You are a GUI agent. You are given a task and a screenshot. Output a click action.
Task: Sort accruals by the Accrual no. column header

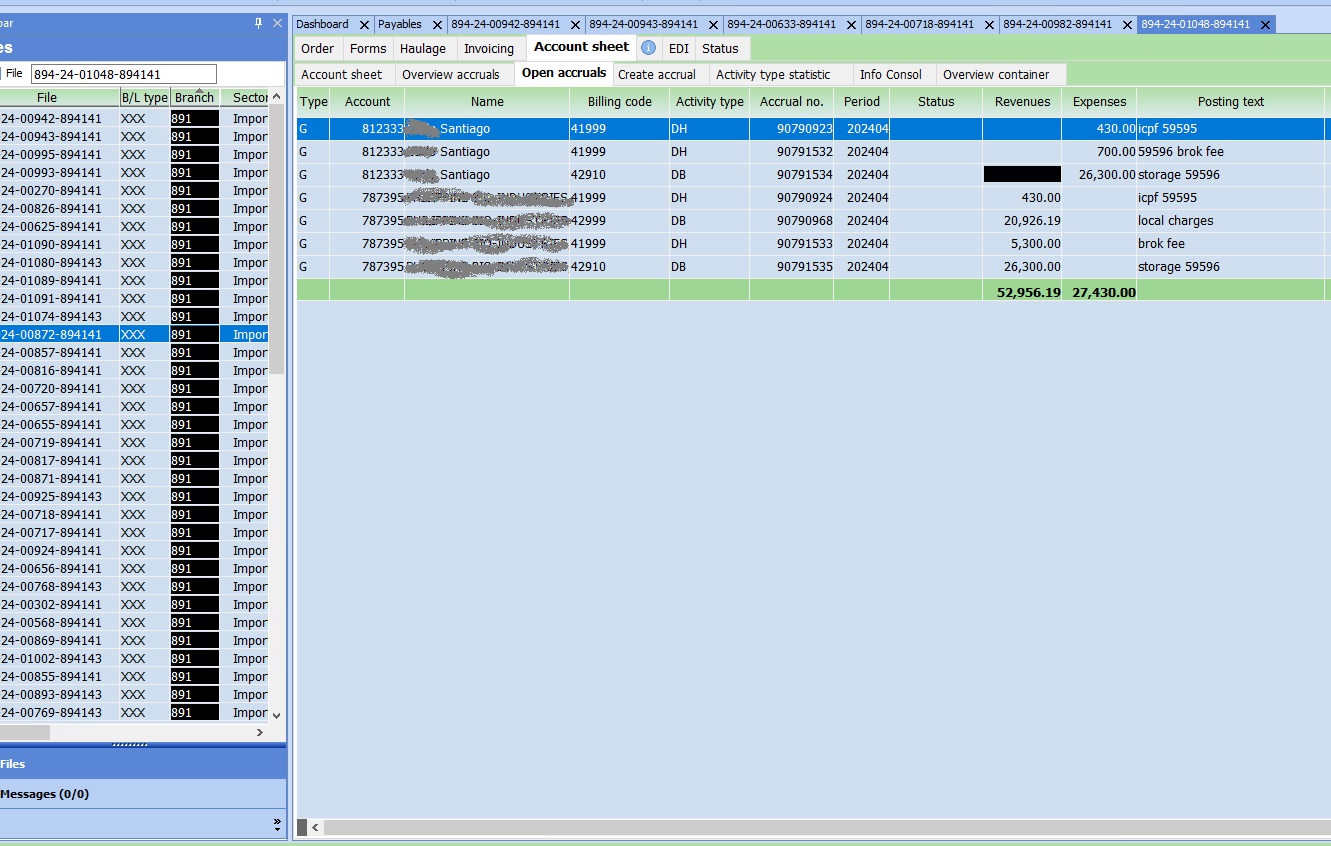click(791, 101)
